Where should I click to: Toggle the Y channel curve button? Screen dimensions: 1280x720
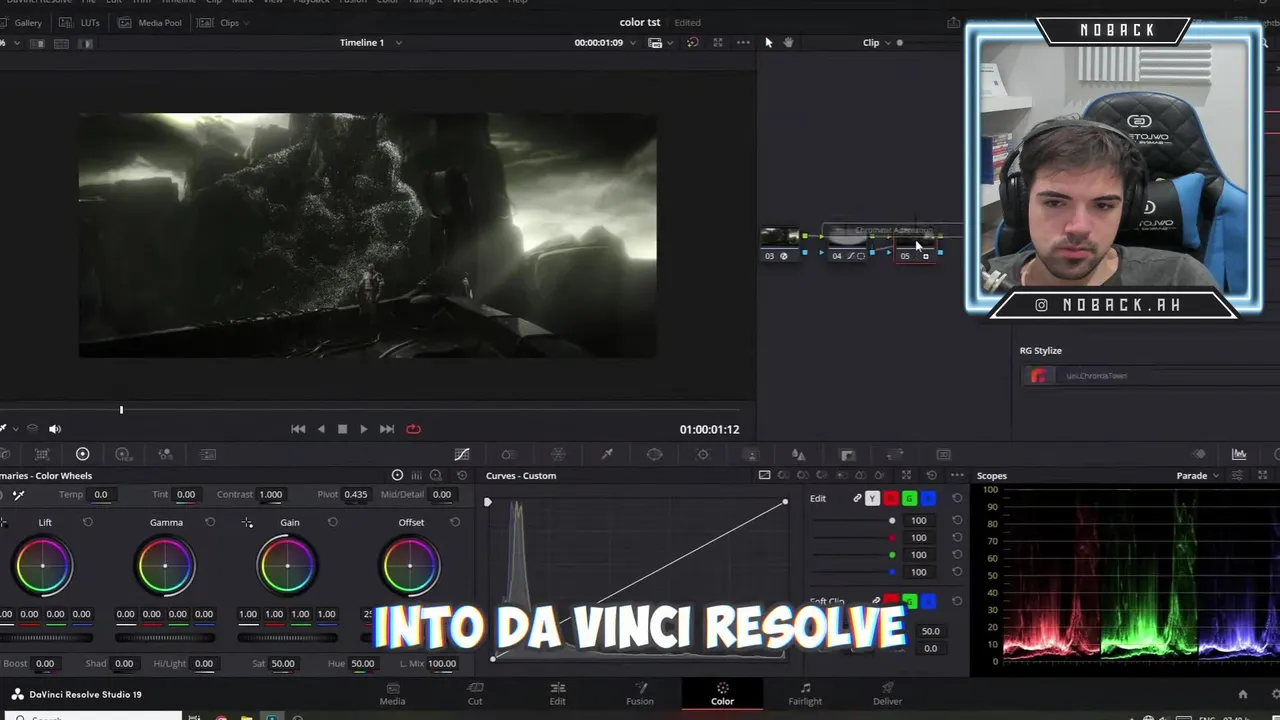(x=872, y=498)
